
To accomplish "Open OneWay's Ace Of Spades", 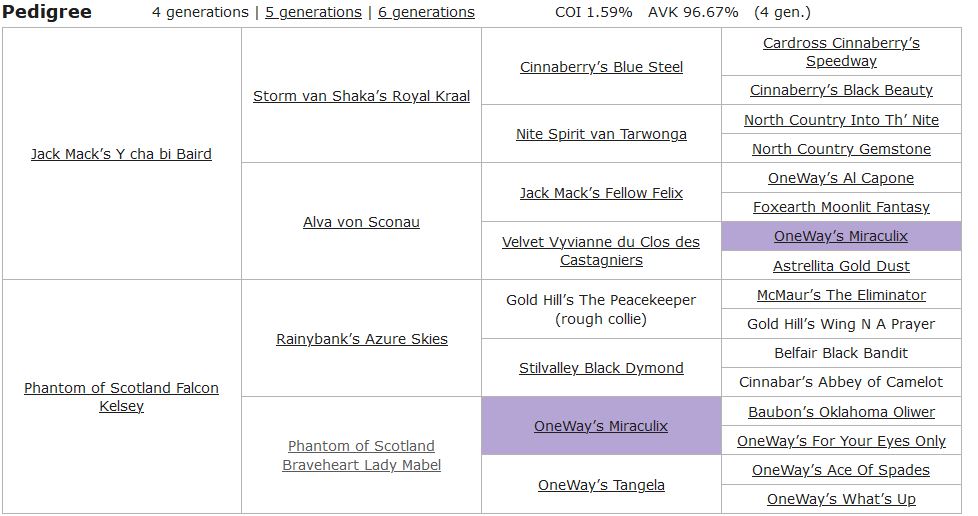I will pos(841,470).
